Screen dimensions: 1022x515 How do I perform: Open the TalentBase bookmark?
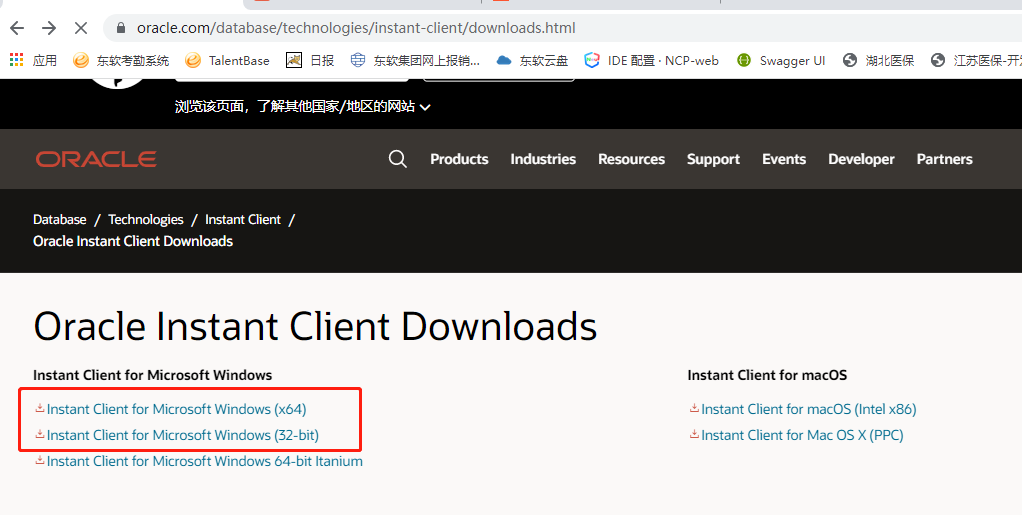(x=227, y=61)
